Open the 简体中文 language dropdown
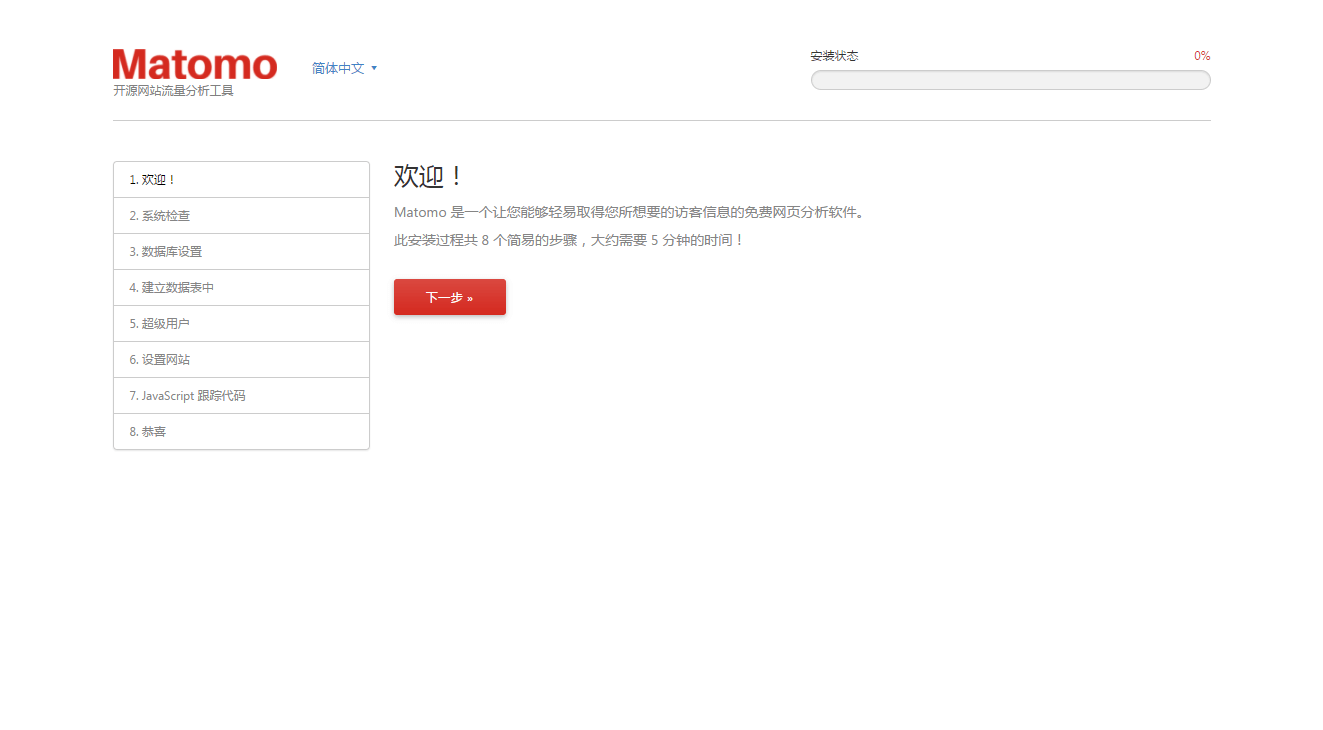 (x=344, y=68)
